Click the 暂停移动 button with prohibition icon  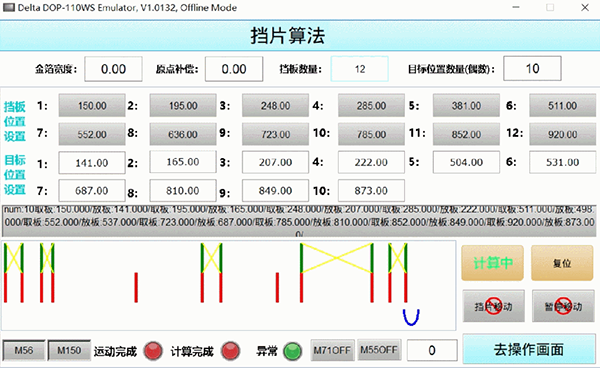(563, 306)
